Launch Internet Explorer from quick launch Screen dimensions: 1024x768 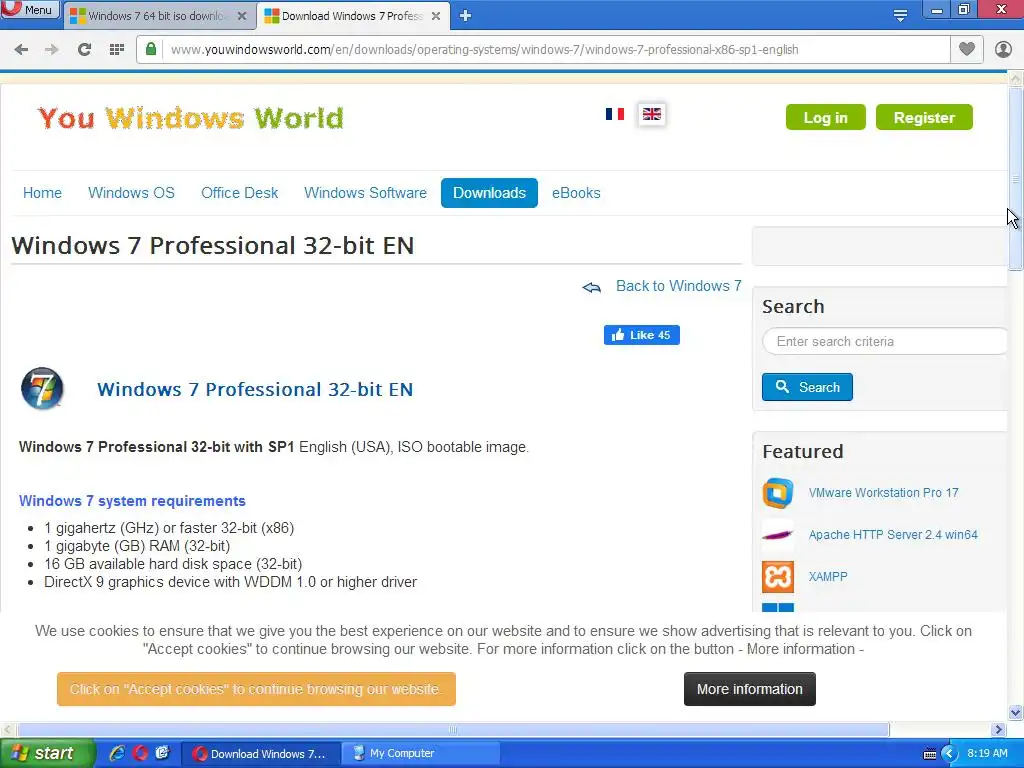click(118, 753)
